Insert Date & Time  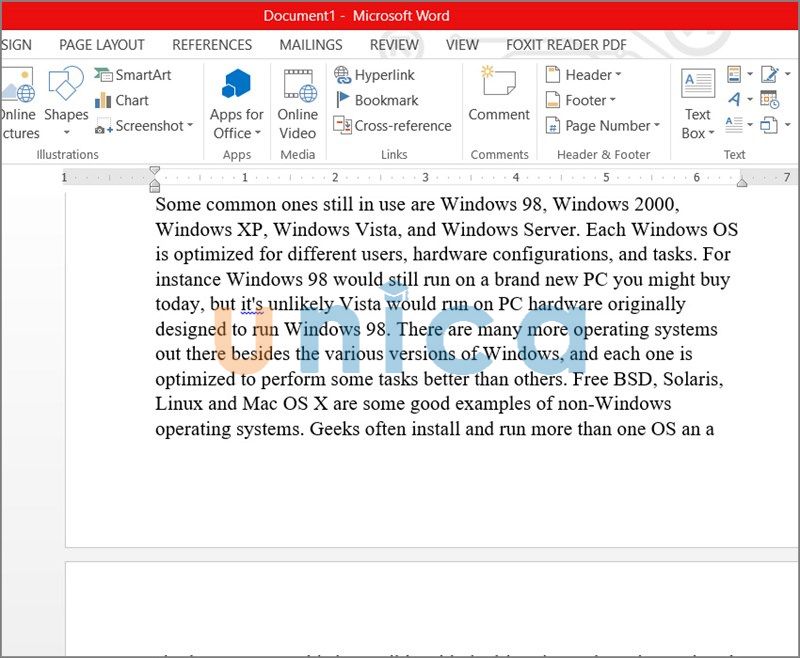click(769, 100)
